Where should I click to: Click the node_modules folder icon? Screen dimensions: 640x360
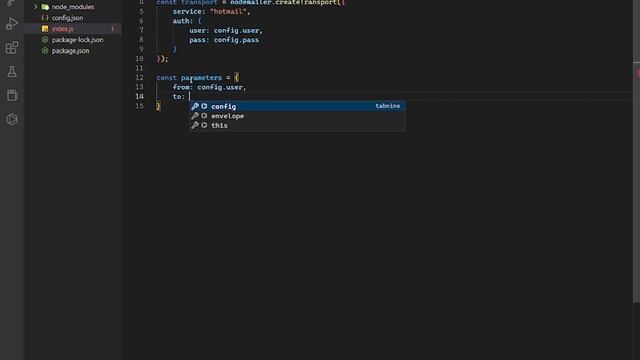pyautogui.click(x=45, y=7)
